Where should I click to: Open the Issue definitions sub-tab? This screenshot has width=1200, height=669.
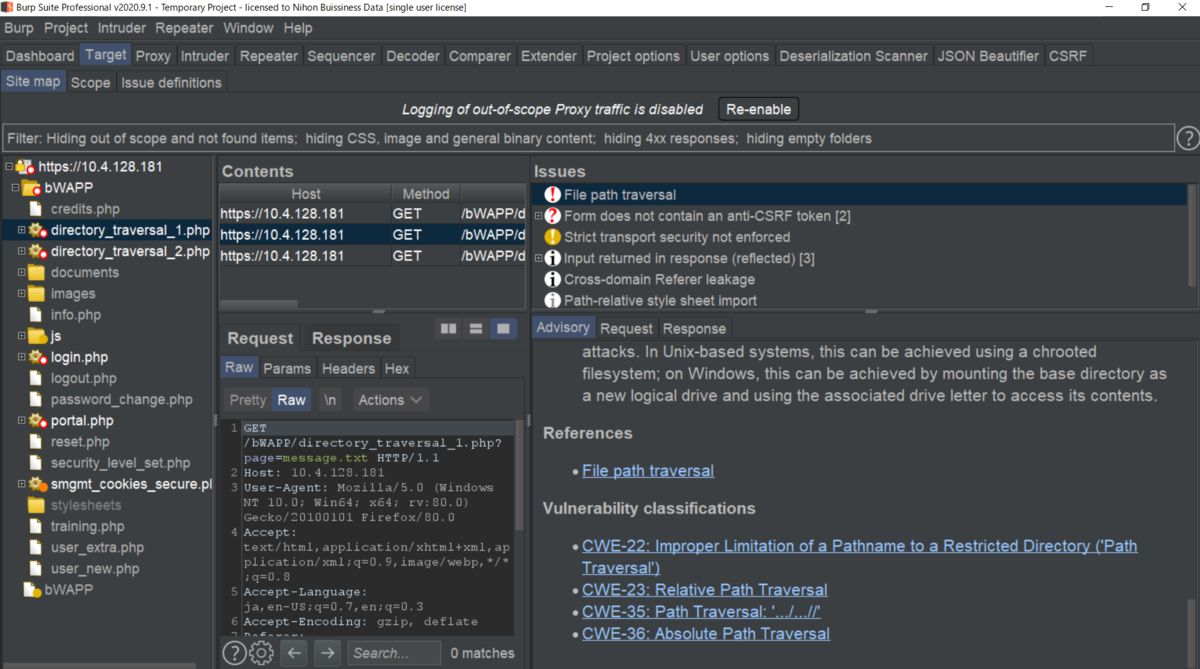pyautogui.click(x=171, y=82)
